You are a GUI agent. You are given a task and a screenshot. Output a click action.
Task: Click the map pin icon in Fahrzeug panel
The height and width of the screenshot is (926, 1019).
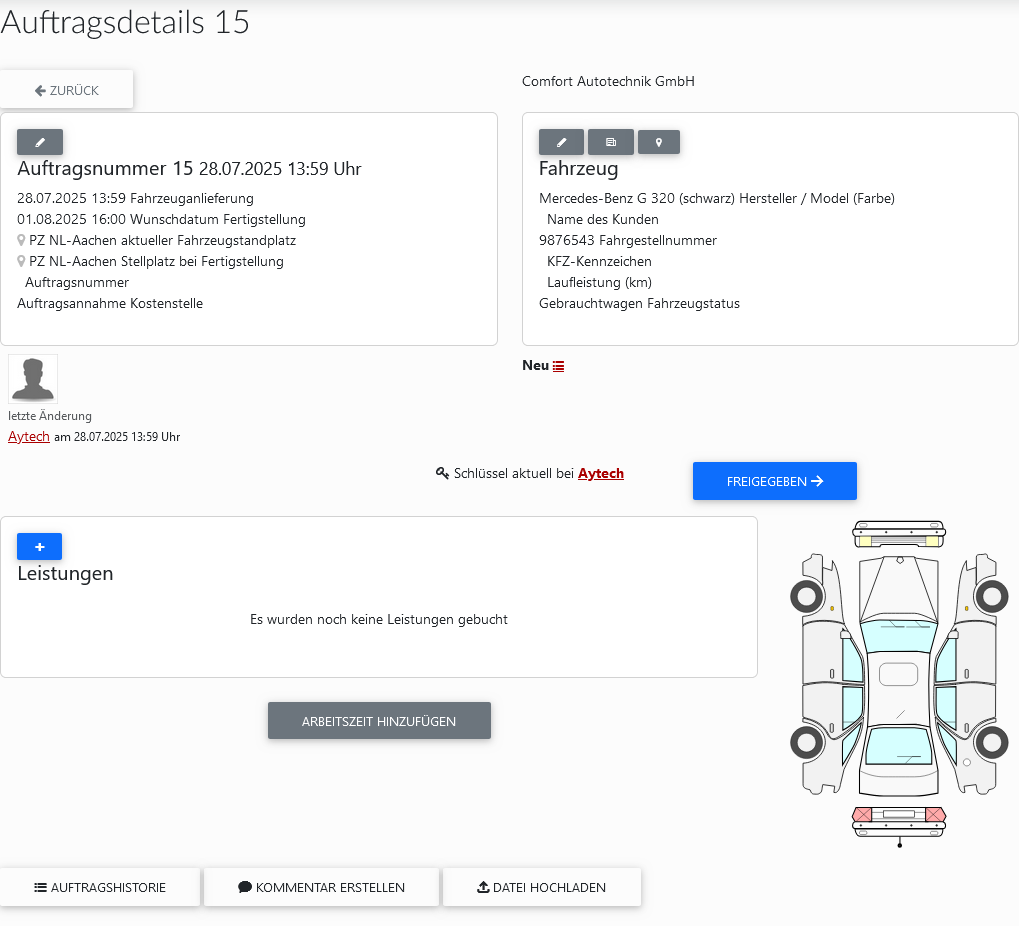(x=659, y=142)
